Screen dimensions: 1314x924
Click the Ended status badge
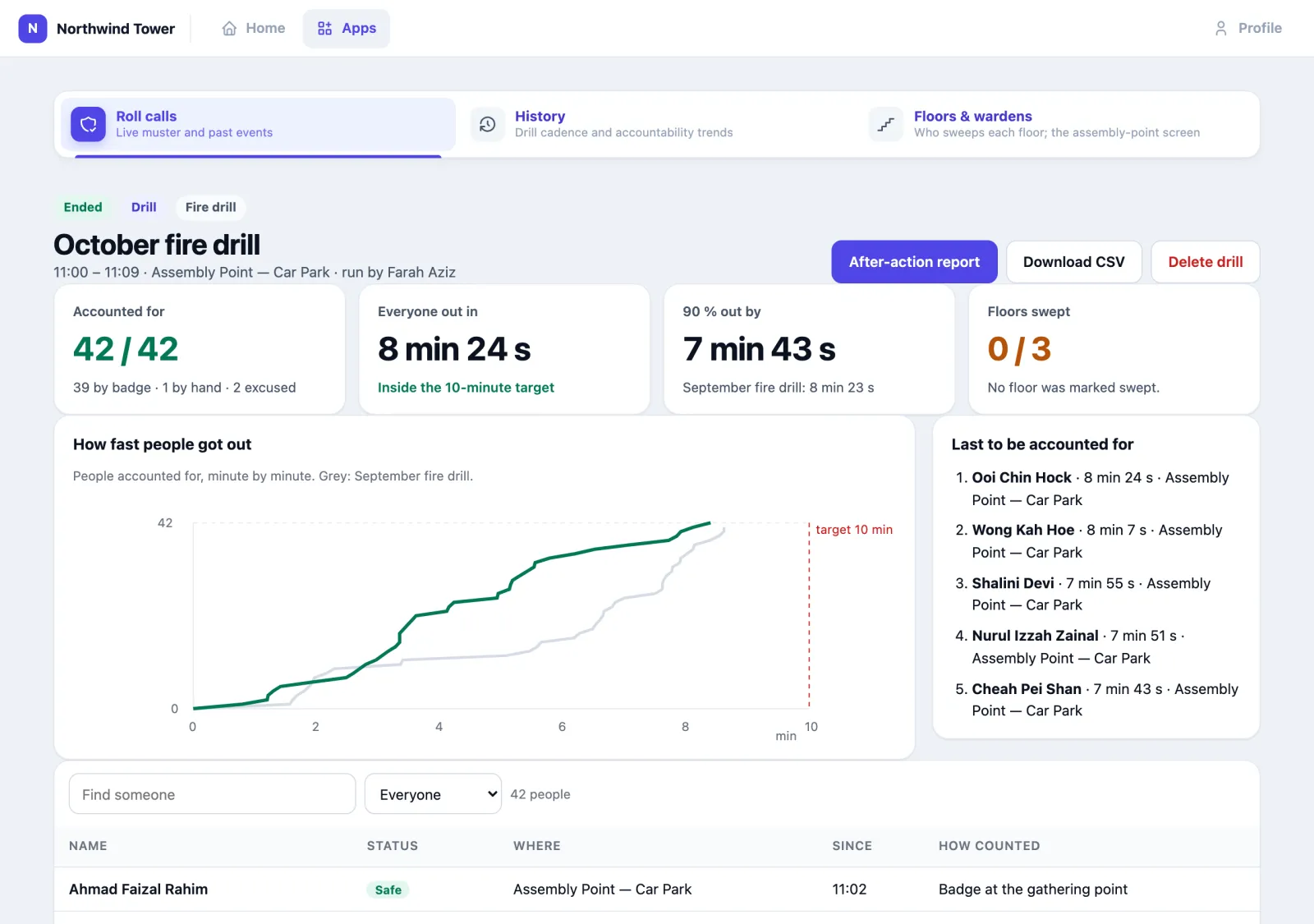(83, 207)
